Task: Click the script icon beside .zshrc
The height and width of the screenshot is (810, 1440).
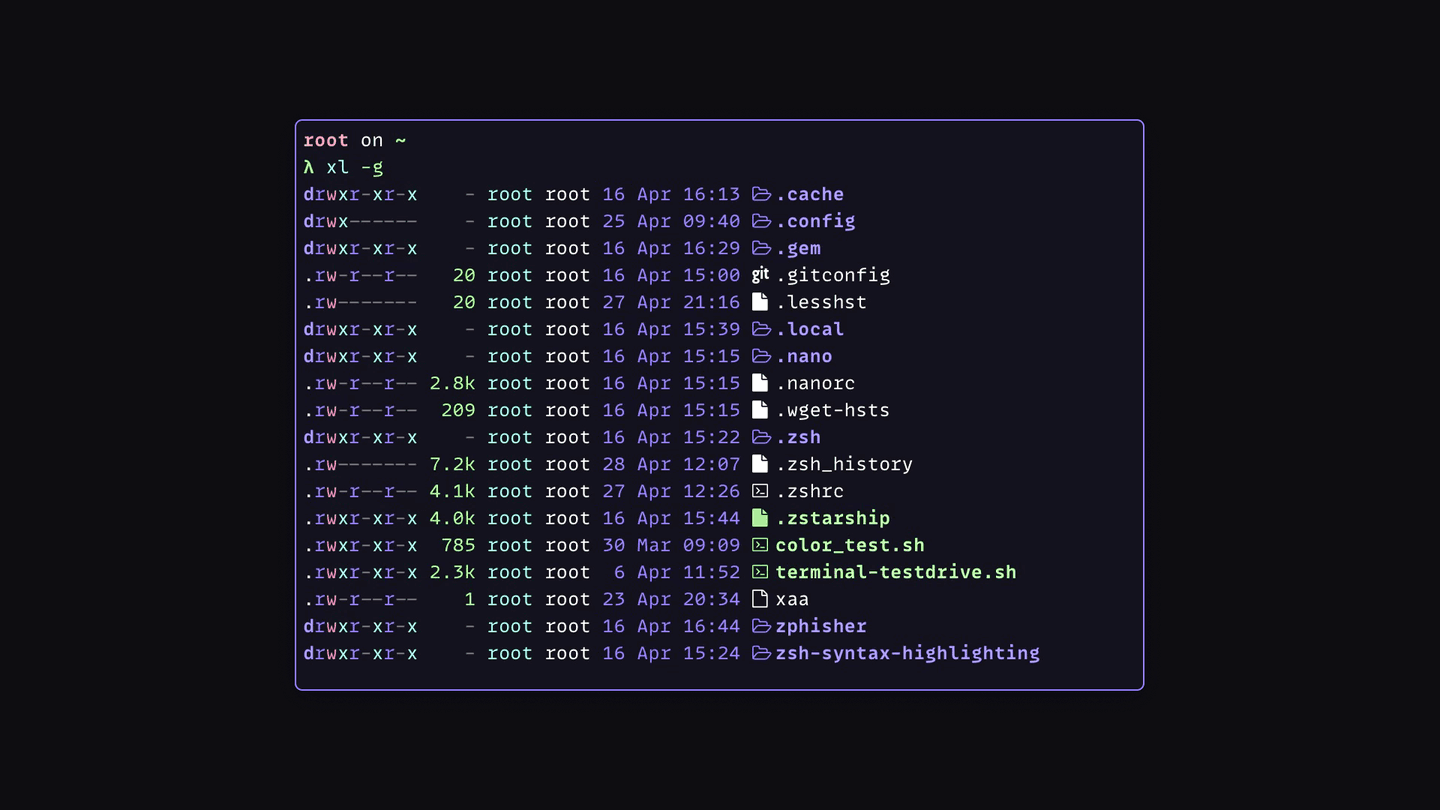Action: click(761, 491)
